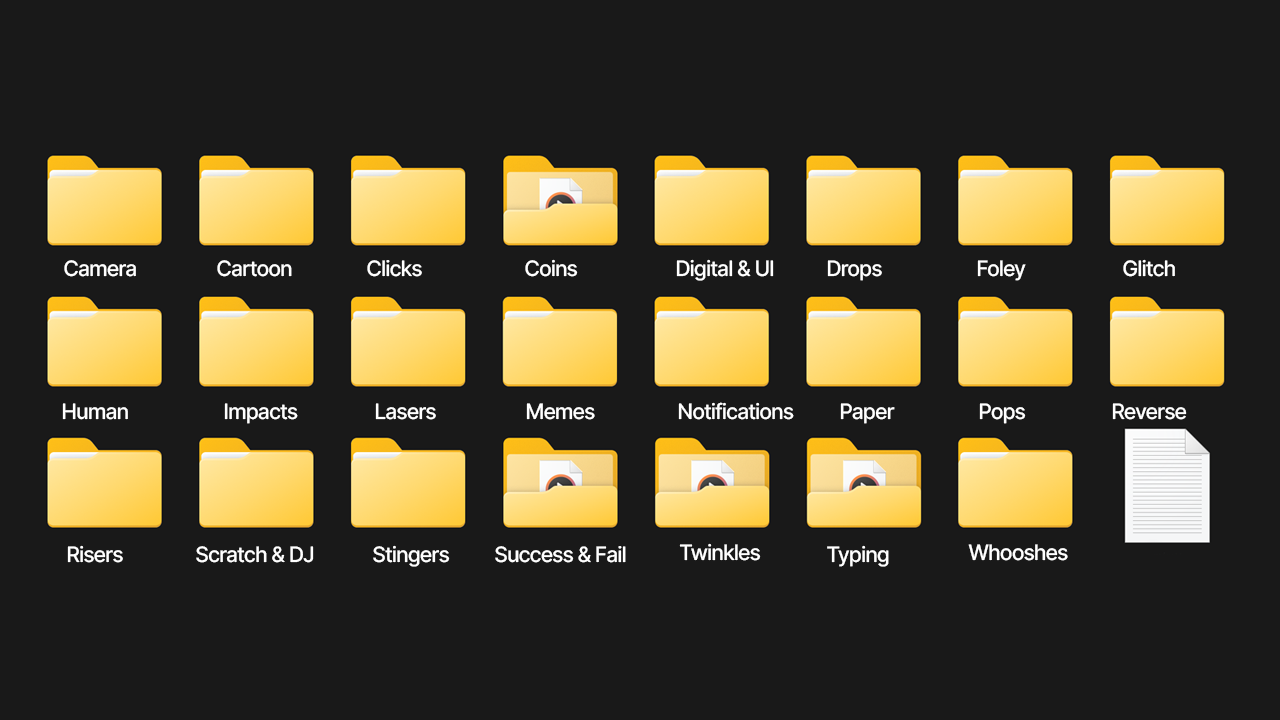Click the "Pops" name label

1002,413
